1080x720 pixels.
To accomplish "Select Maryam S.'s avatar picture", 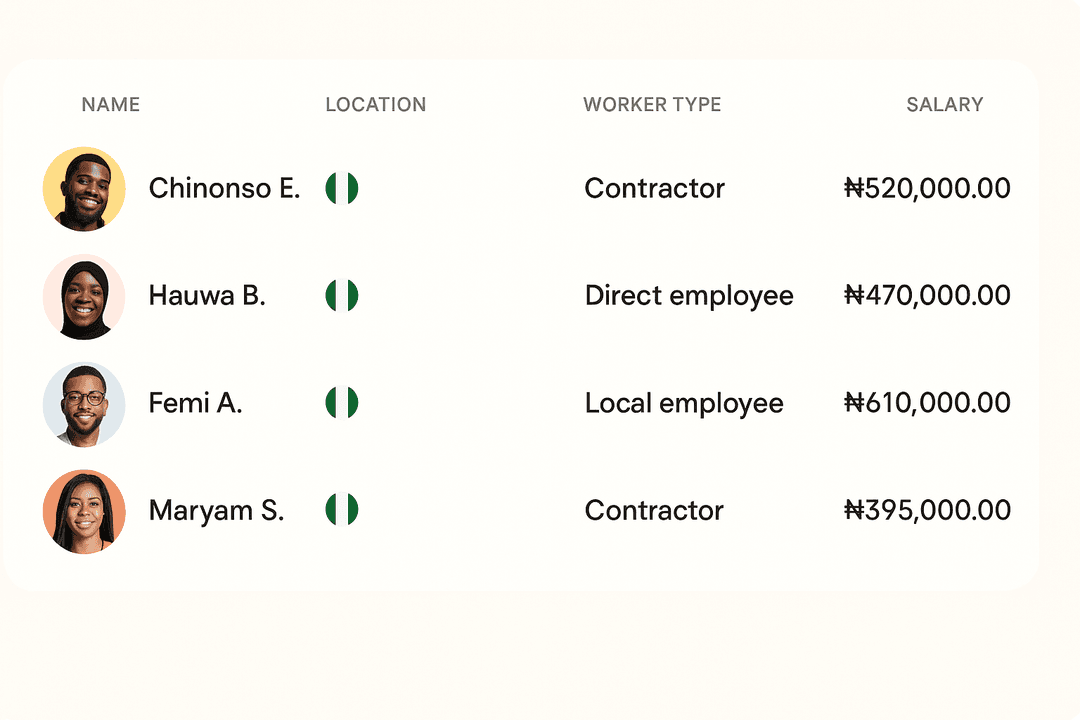I will 84,510.
